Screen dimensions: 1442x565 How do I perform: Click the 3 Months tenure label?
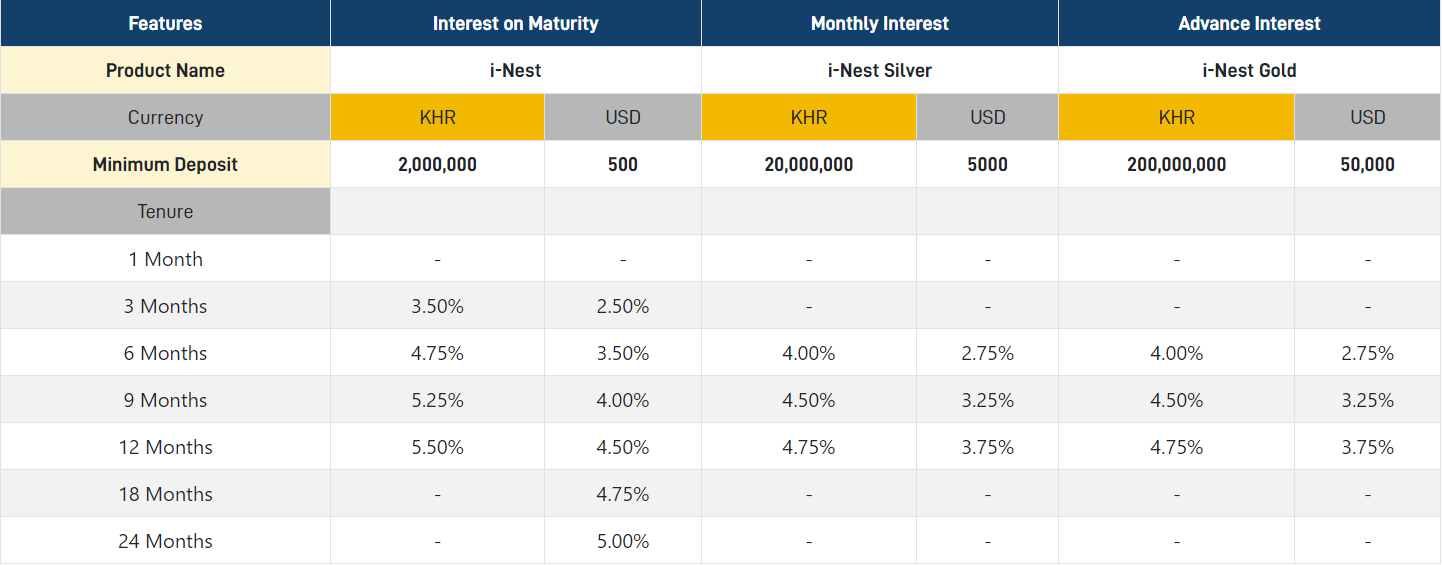(x=165, y=306)
